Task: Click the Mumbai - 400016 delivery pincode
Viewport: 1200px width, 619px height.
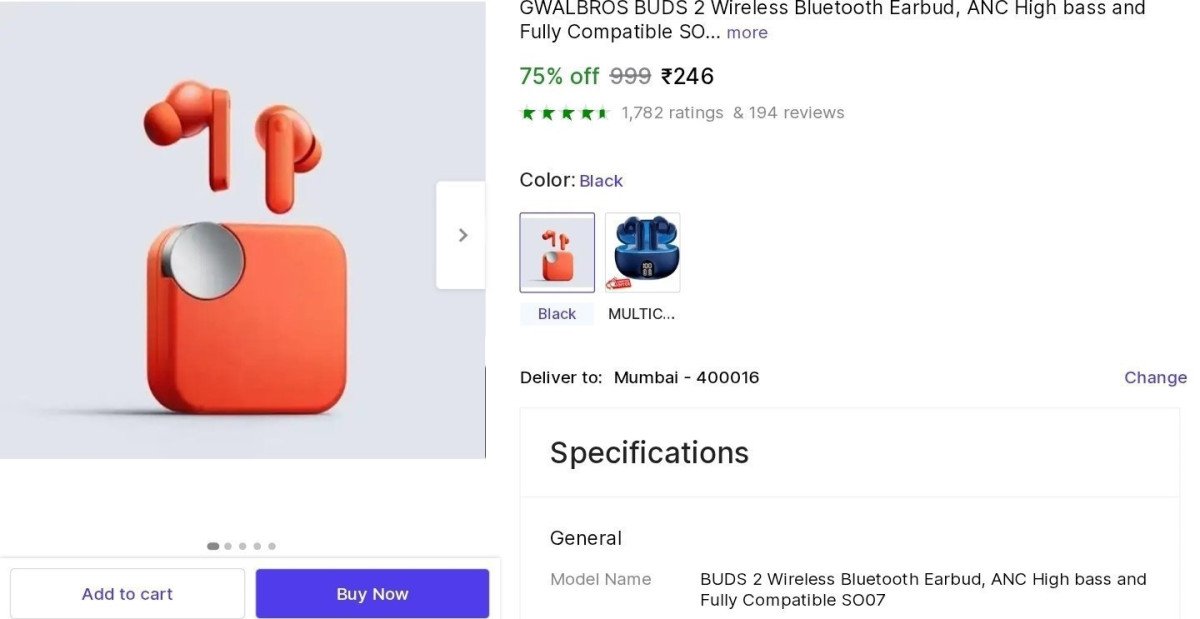Action: click(686, 377)
